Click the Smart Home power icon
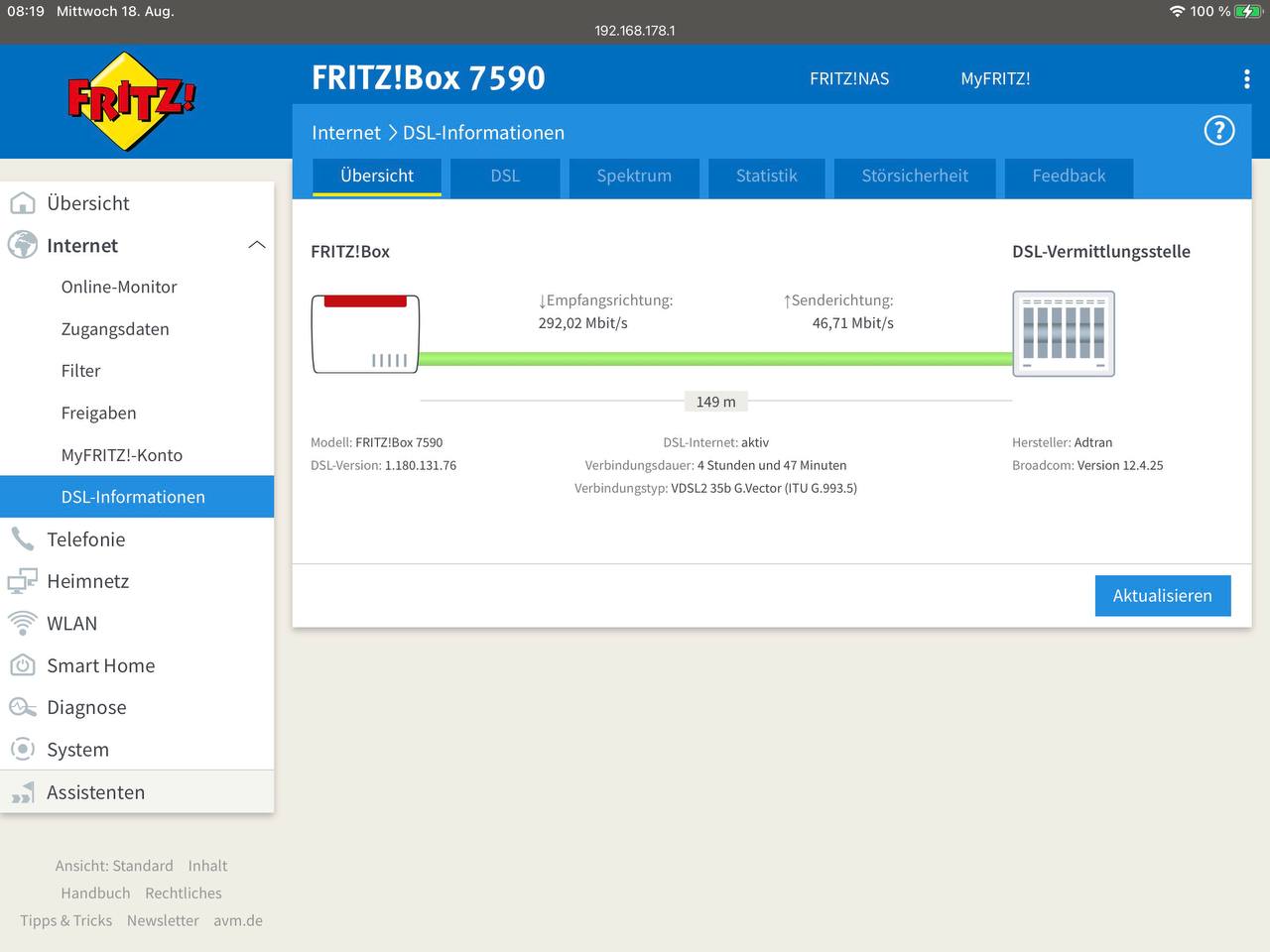This screenshot has width=1270, height=952. coord(22,665)
